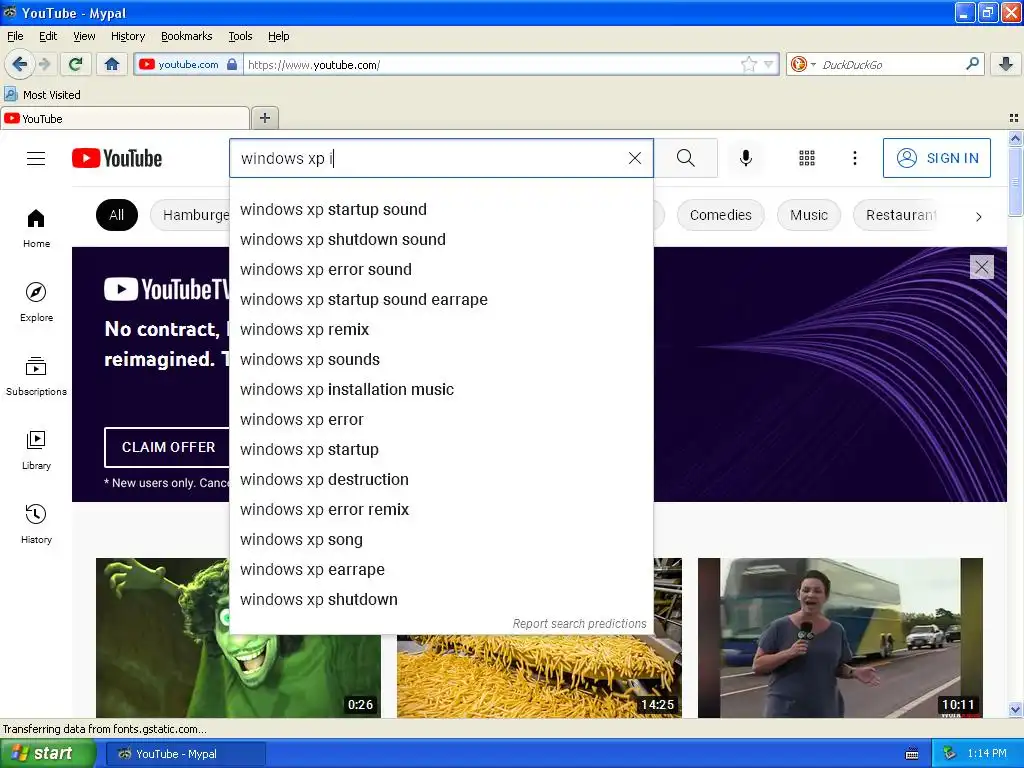Open the downloads arrow icon
The width and height of the screenshot is (1024, 768).
pos(1006,64)
